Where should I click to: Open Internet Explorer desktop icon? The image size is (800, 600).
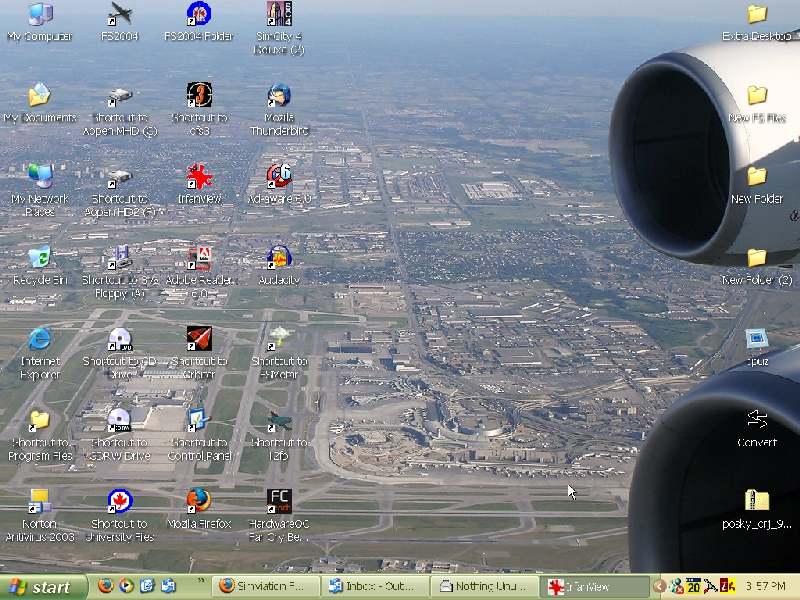tap(40, 340)
